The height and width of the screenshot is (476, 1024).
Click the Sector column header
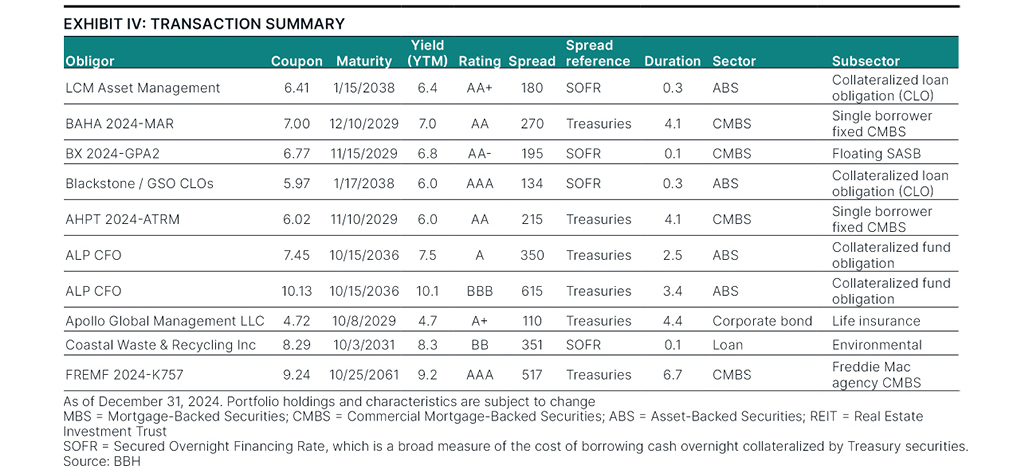(x=734, y=61)
